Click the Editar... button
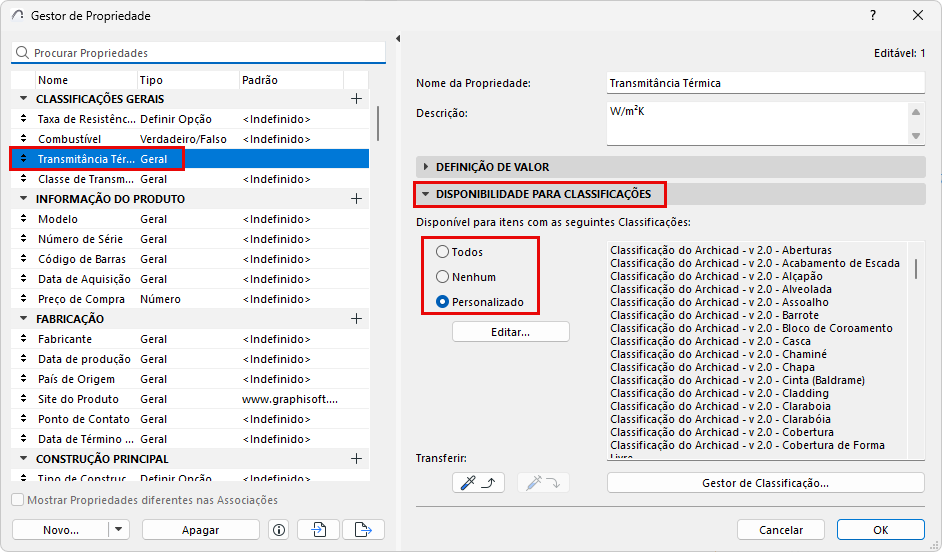 pos(511,332)
